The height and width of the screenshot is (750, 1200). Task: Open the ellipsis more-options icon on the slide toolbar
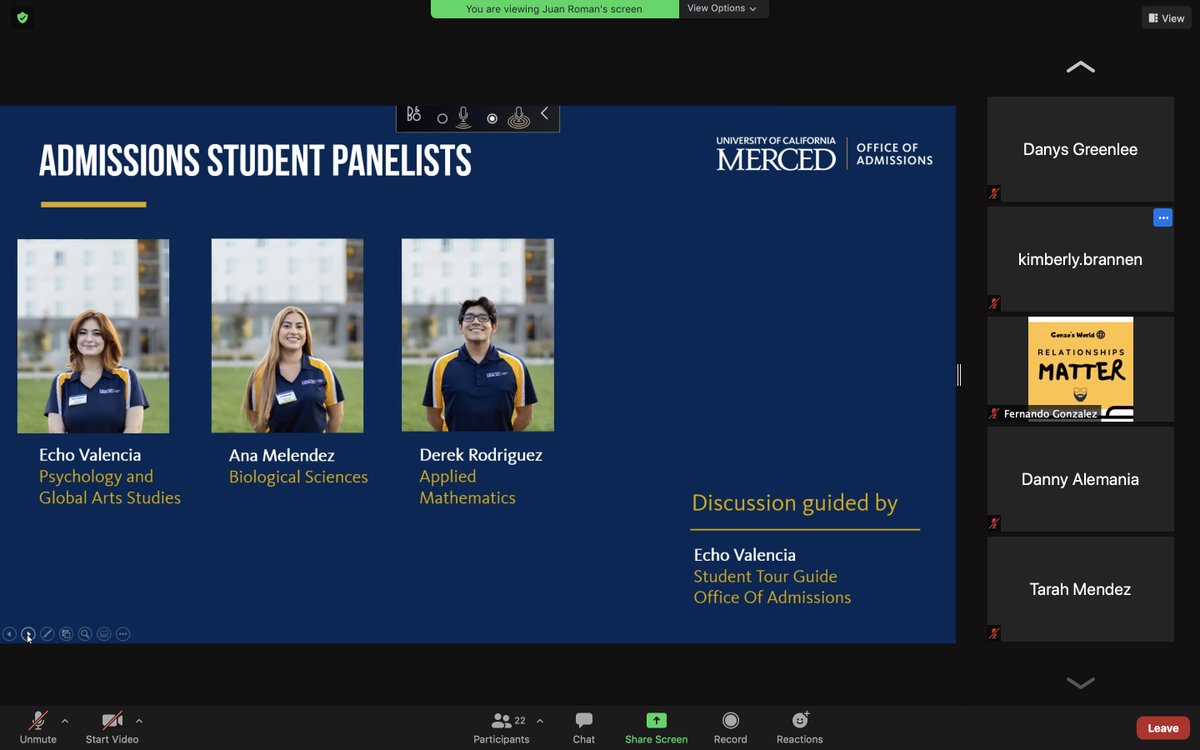122,633
